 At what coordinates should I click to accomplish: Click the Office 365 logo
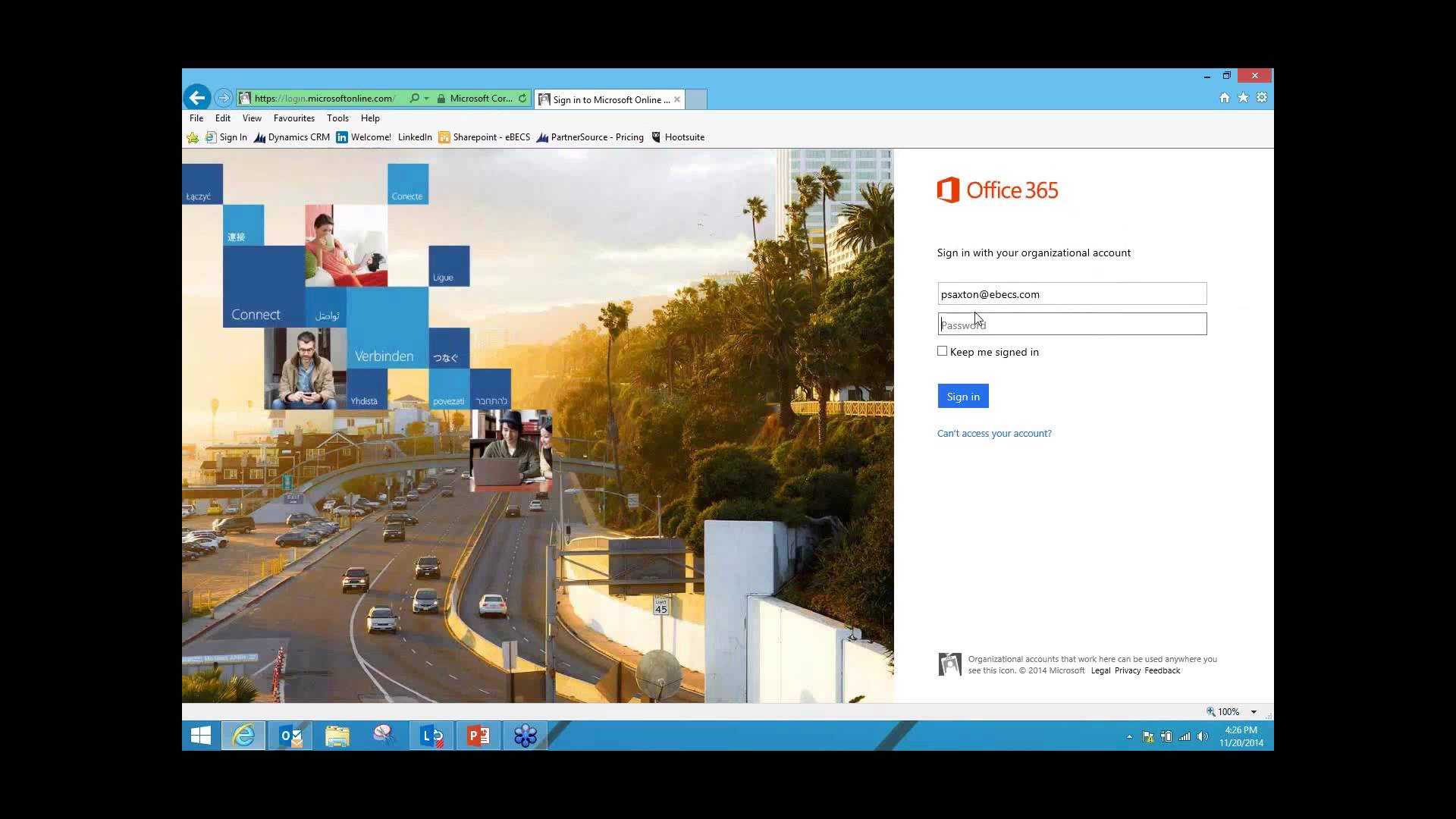997,190
